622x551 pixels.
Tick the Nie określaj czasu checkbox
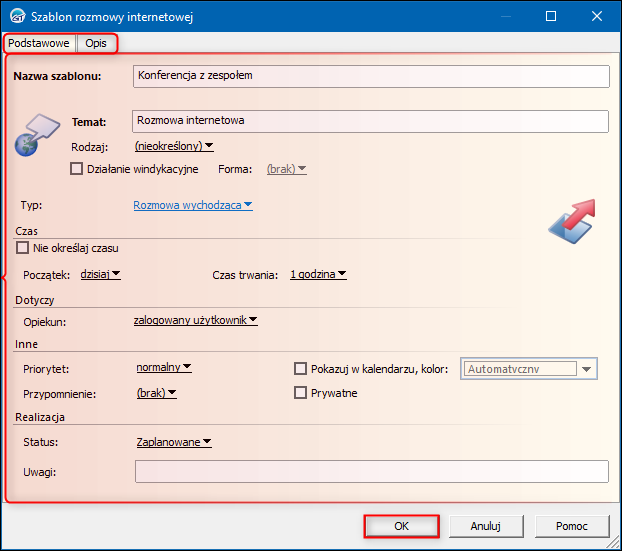pos(23,248)
